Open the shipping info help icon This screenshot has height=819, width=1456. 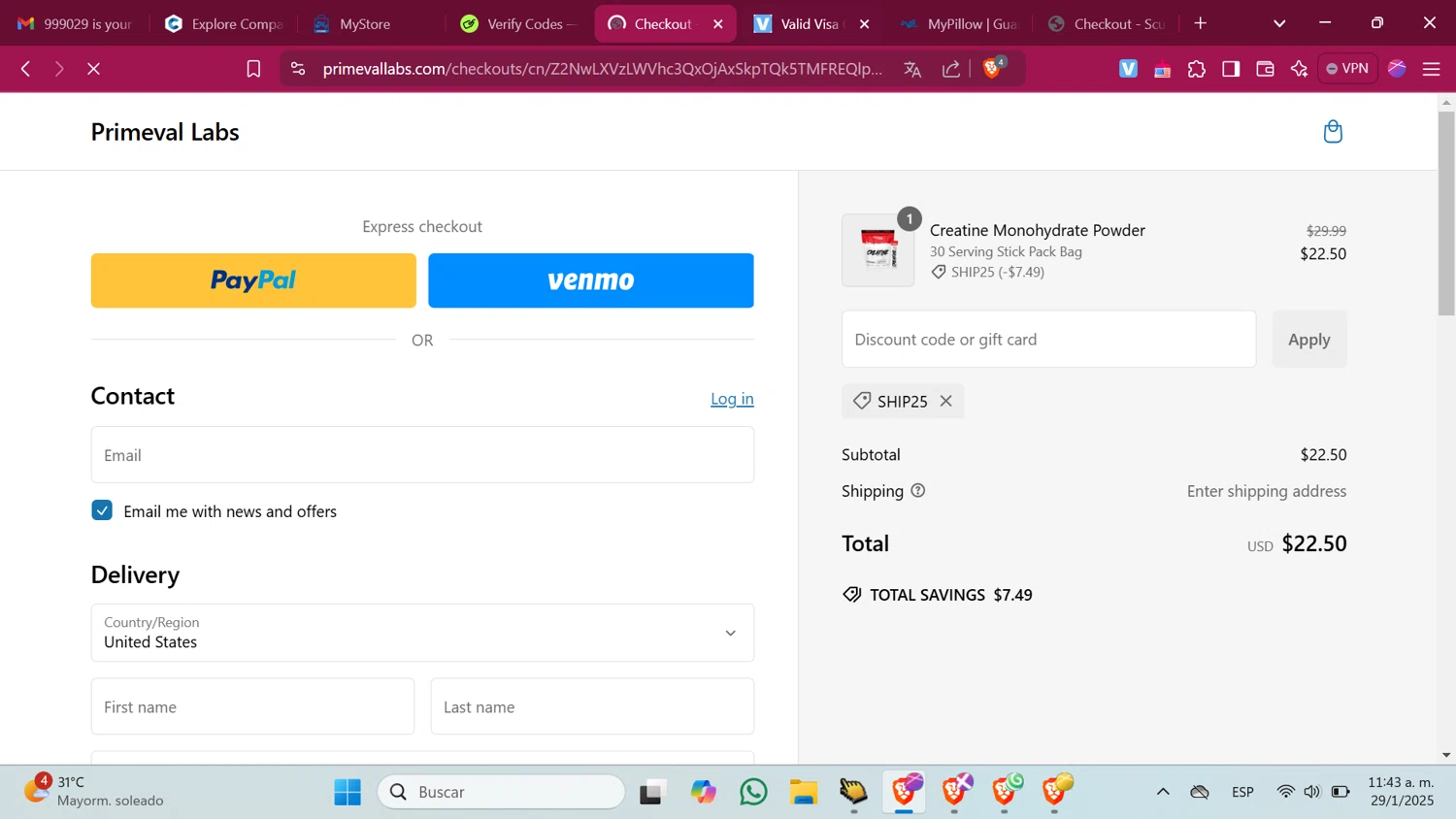pyautogui.click(x=918, y=491)
